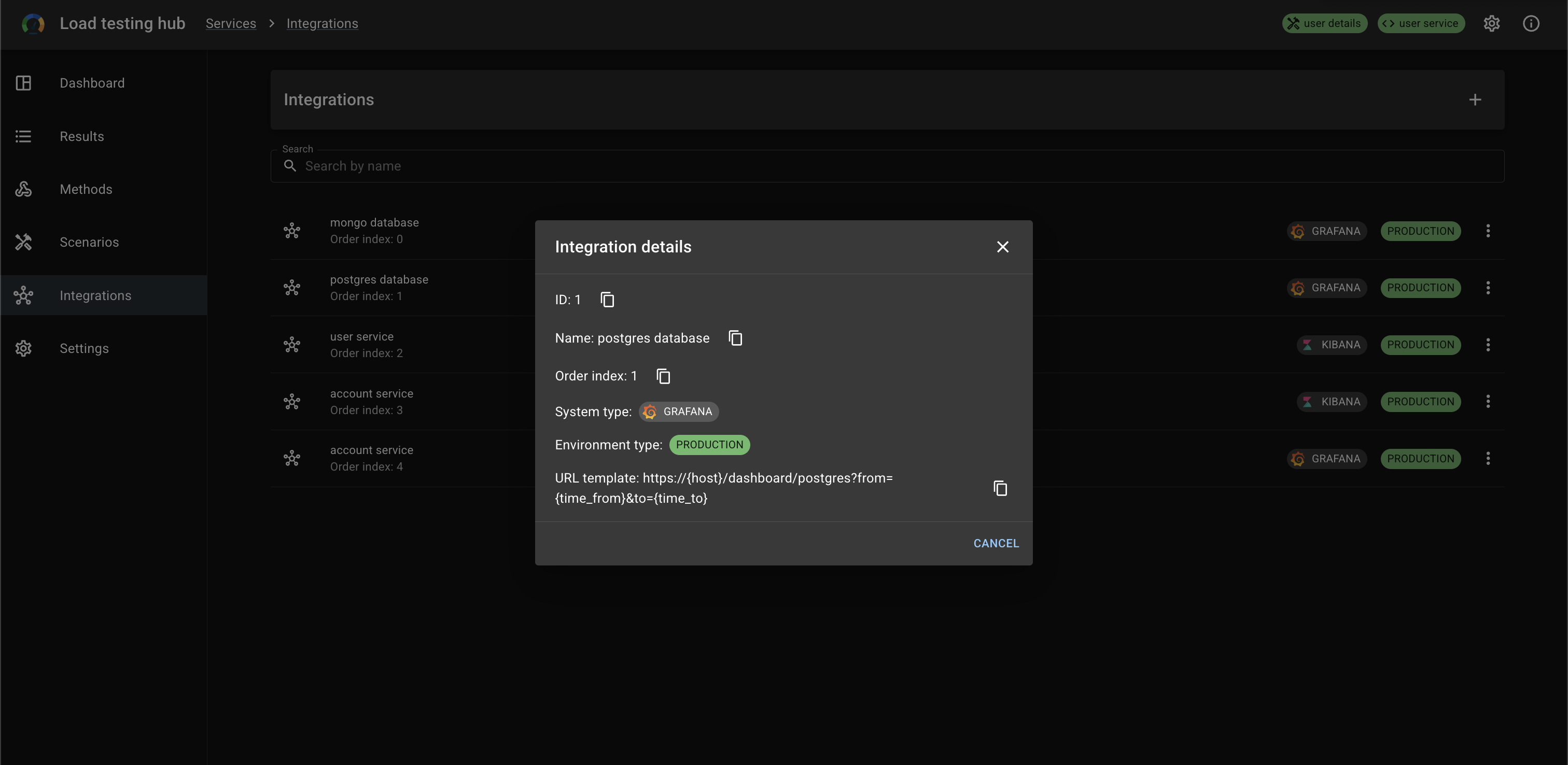
Task: Open more options for user service
Action: 1488,345
